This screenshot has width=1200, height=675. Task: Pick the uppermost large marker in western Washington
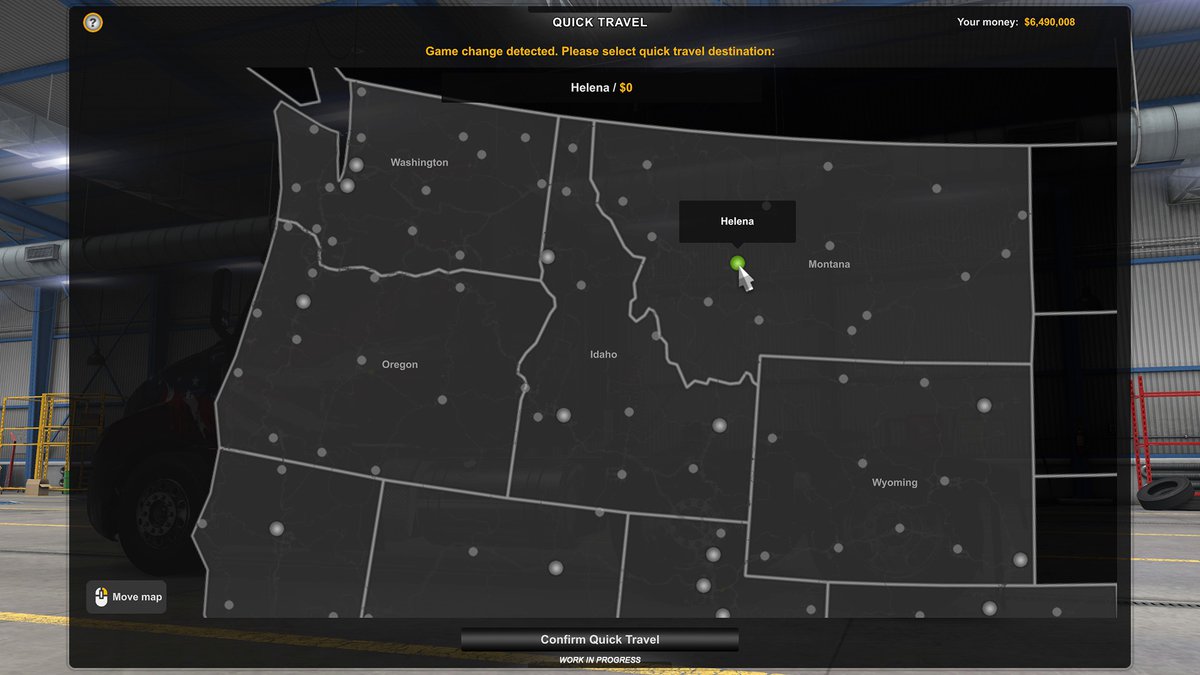click(x=356, y=165)
